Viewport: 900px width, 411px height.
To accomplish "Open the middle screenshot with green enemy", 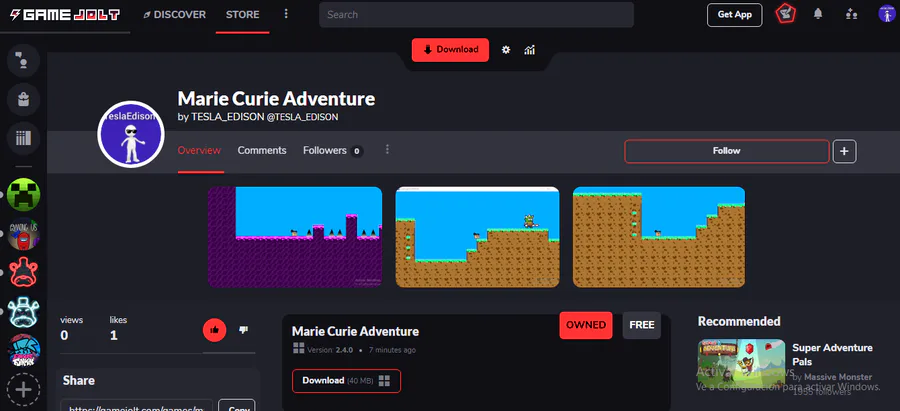I will tap(478, 237).
